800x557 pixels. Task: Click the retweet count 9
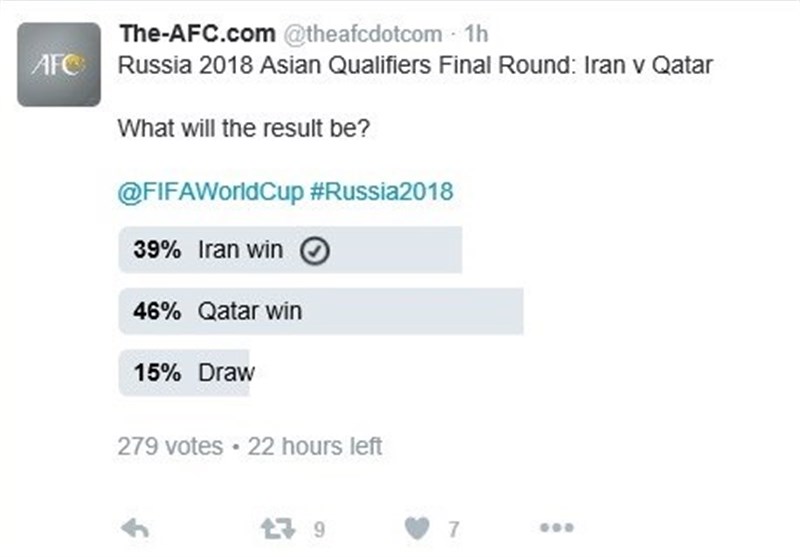(x=319, y=527)
